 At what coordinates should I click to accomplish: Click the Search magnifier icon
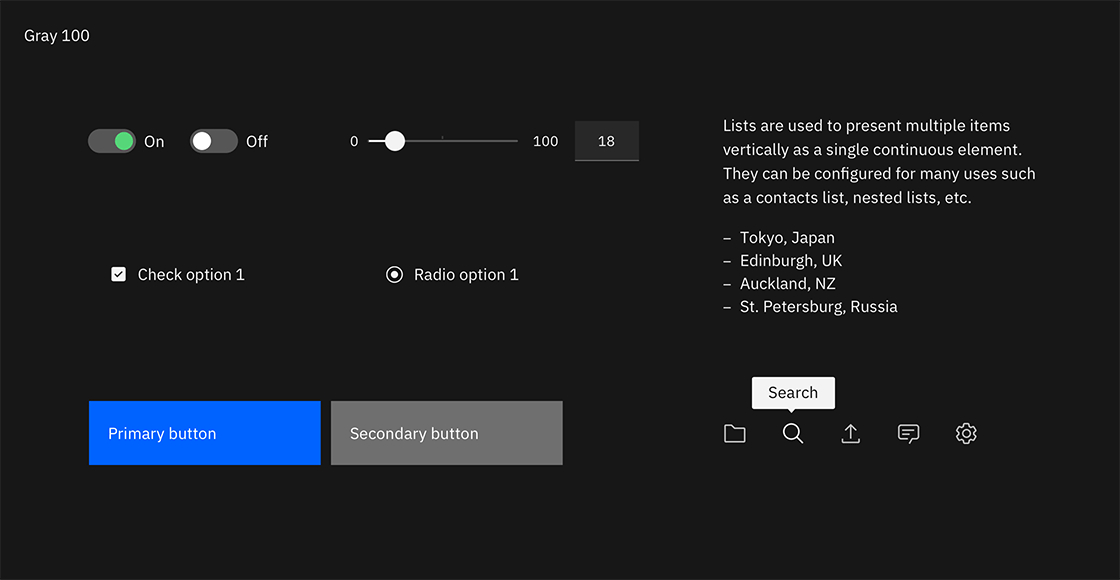(792, 433)
